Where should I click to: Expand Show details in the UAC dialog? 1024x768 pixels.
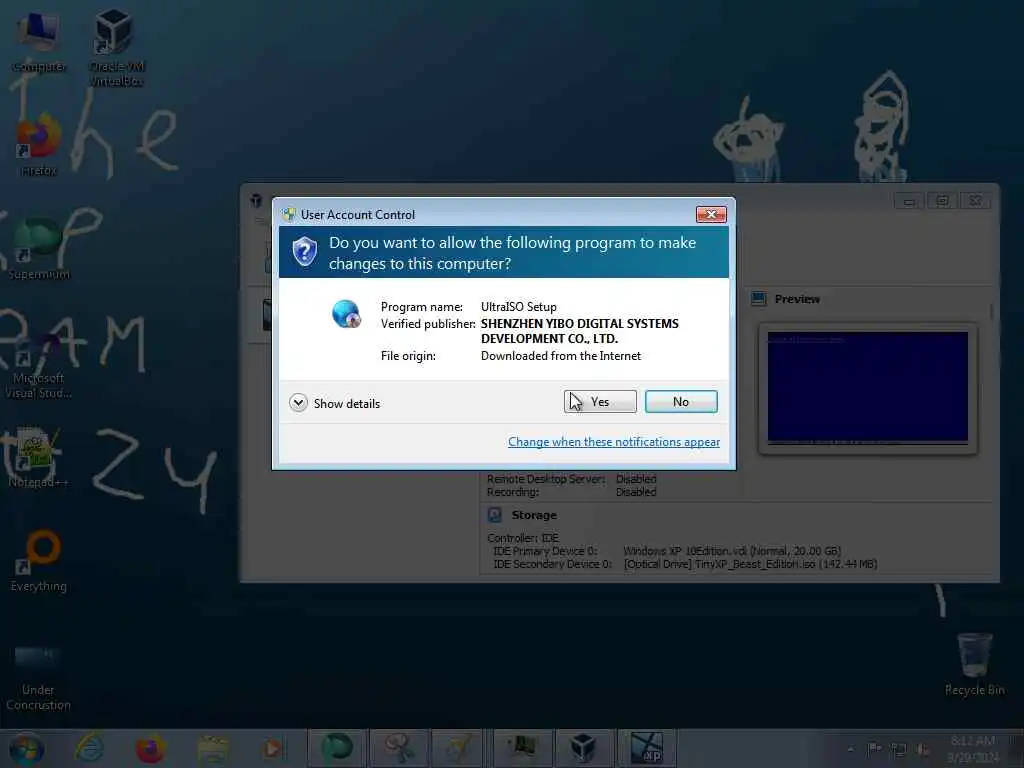click(334, 403)
